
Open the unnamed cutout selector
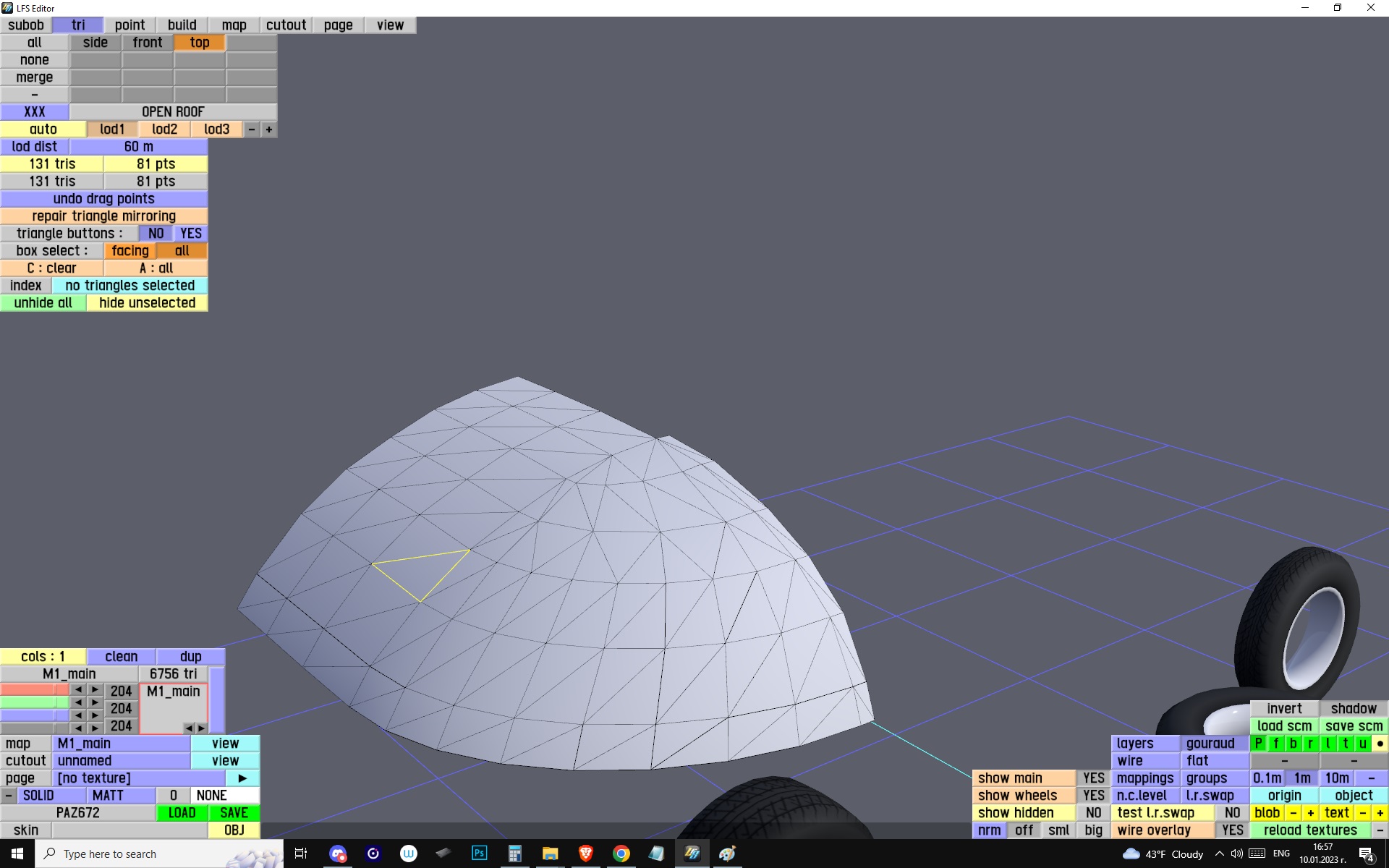click(121, 760)
